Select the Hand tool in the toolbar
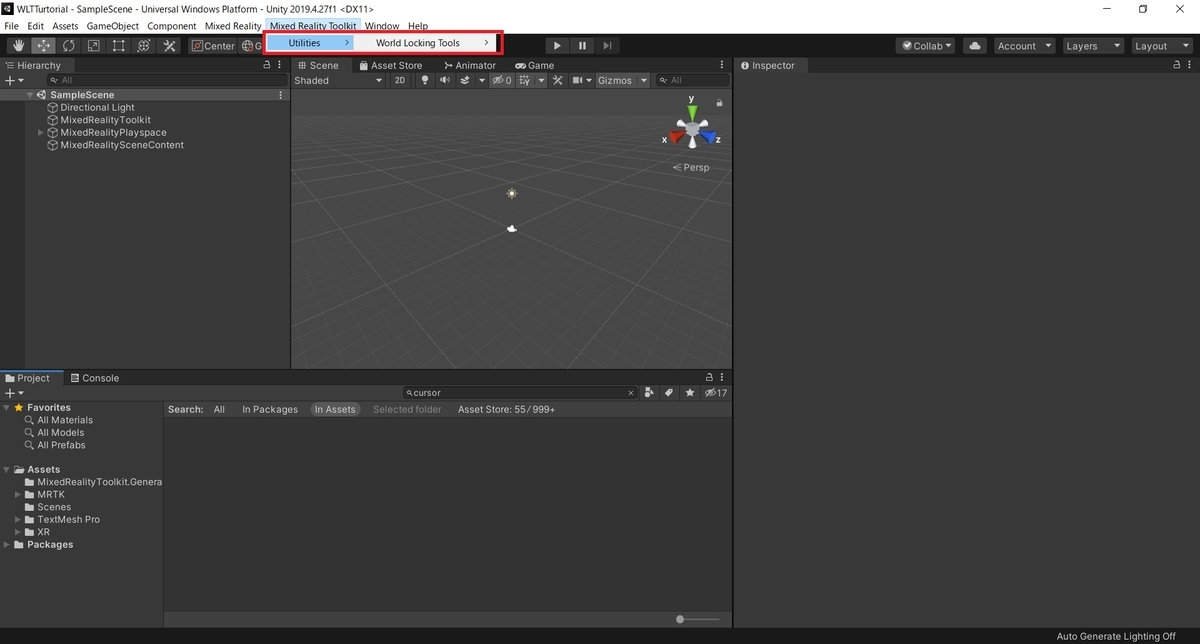 point(18,46)
